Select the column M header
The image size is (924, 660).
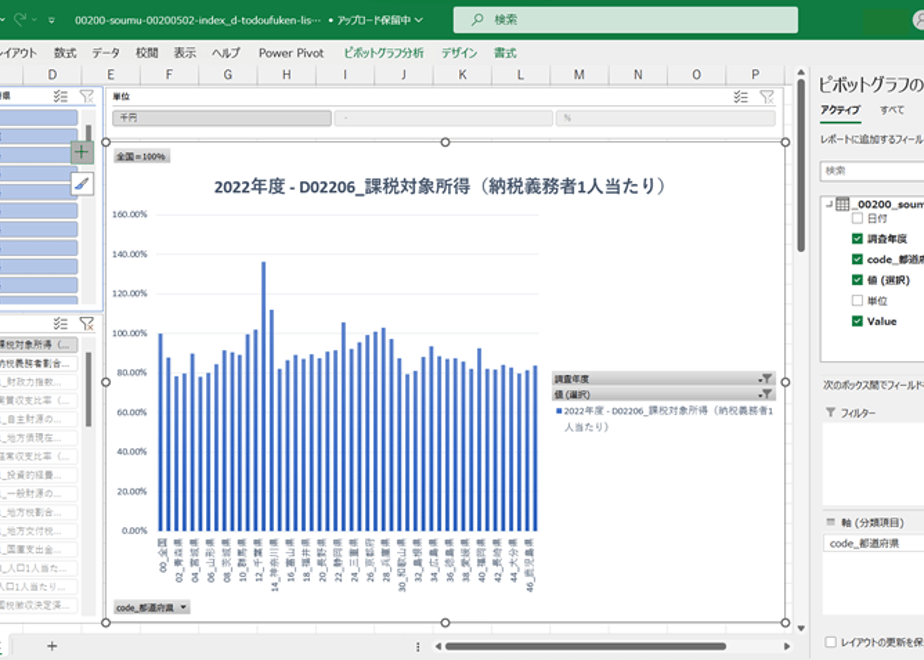579,75
